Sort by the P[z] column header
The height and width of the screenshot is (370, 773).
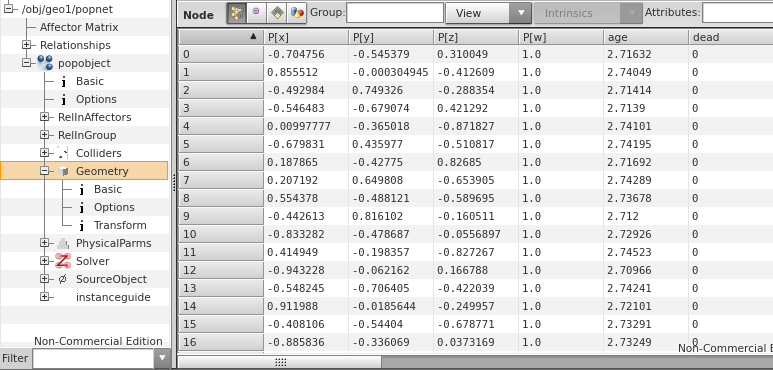tap(476, 37)
